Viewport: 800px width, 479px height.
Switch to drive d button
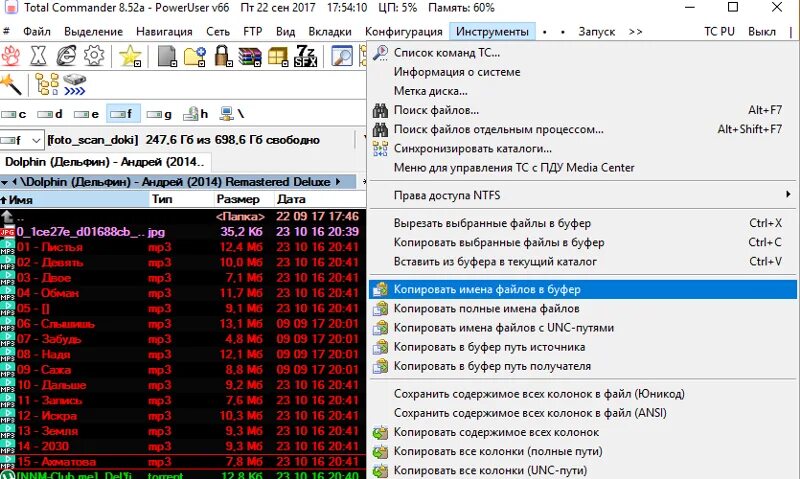50,114
